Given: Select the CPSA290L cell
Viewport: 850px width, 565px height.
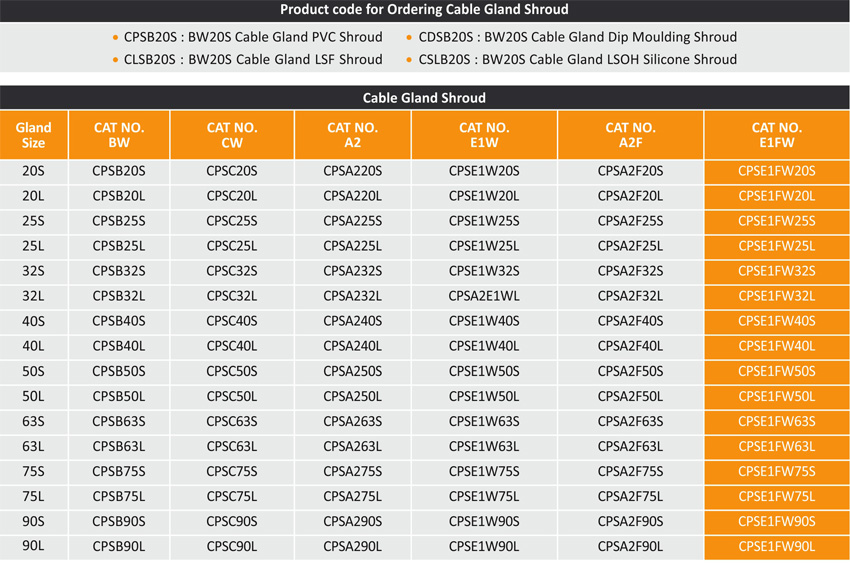Looking at the screenshot, I should click(353, 547).
